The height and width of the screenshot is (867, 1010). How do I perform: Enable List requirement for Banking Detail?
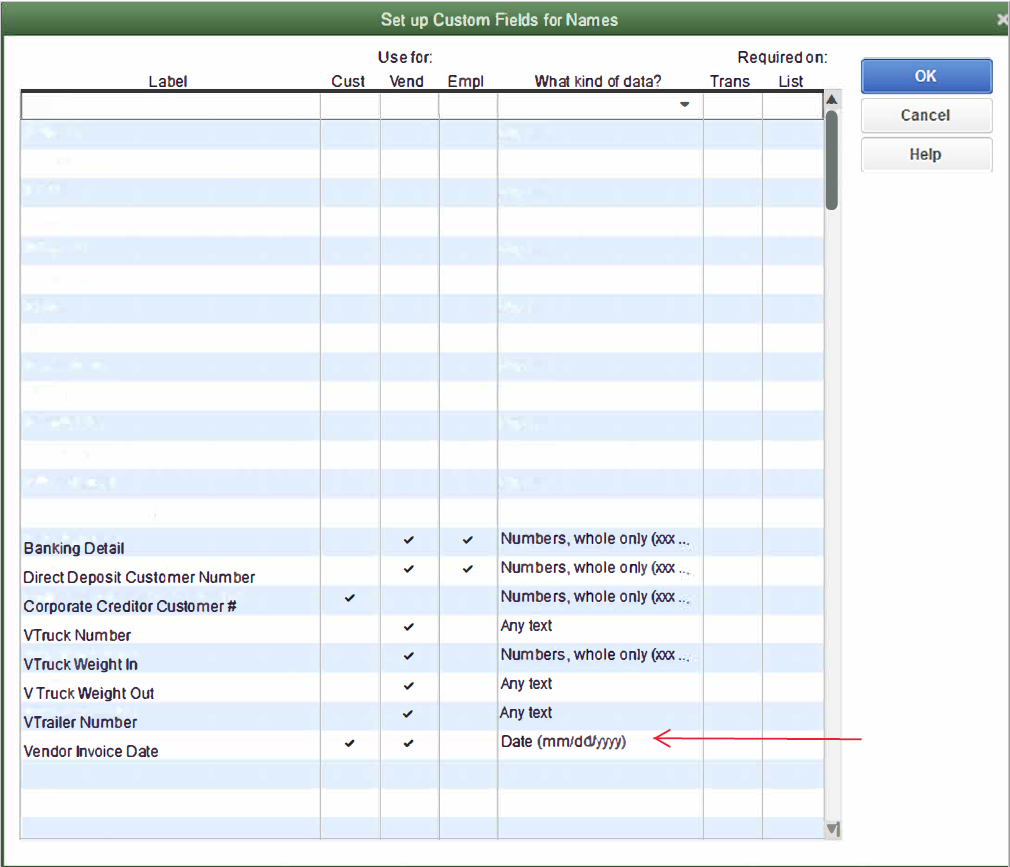[790, 539]
